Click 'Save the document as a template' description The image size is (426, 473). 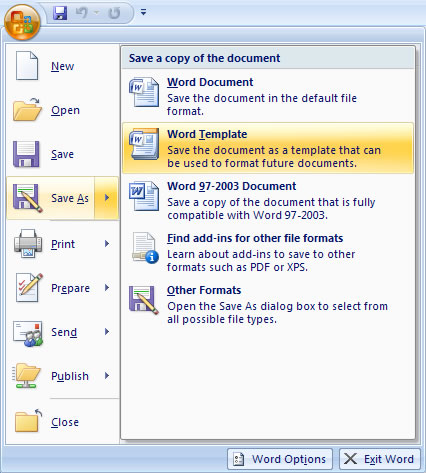click(274, 157)
